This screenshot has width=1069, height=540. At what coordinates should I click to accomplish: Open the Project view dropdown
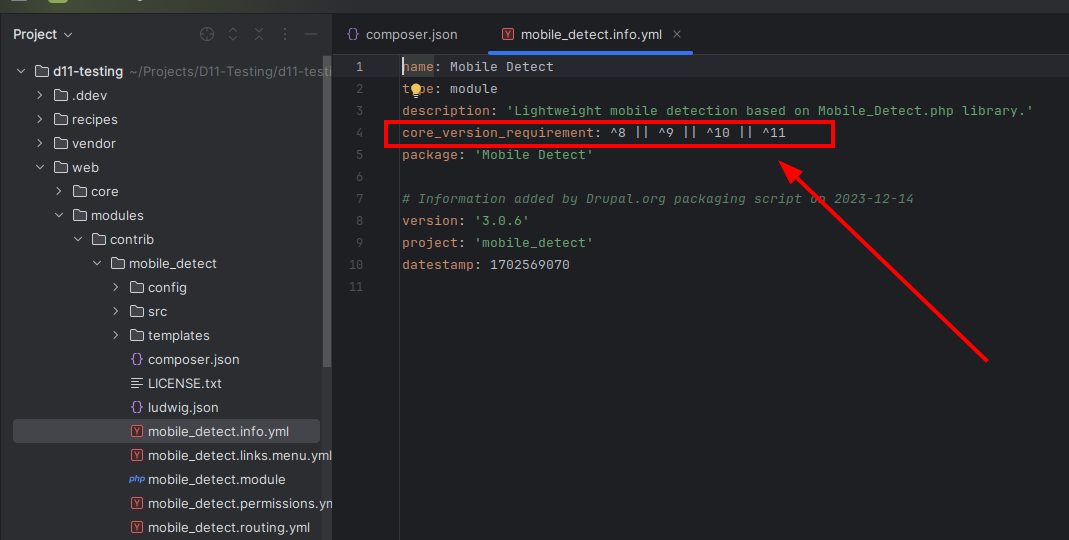[43, 34]
